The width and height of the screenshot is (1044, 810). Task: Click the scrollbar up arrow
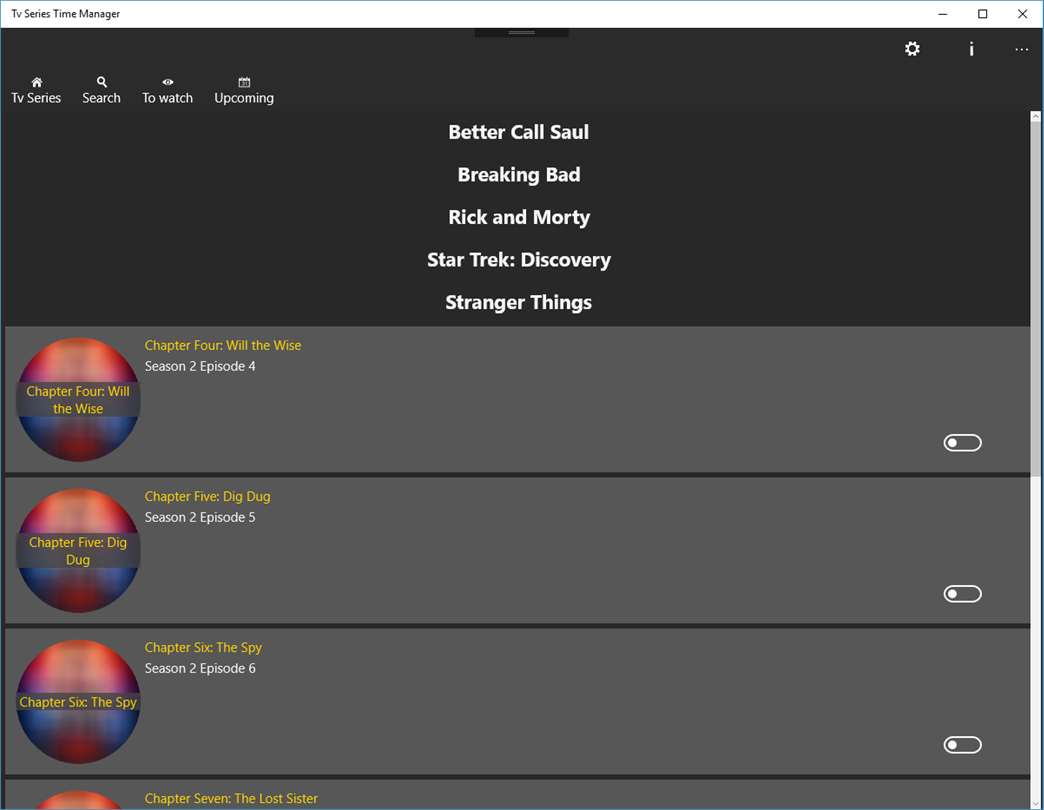tap(1035, 116)
